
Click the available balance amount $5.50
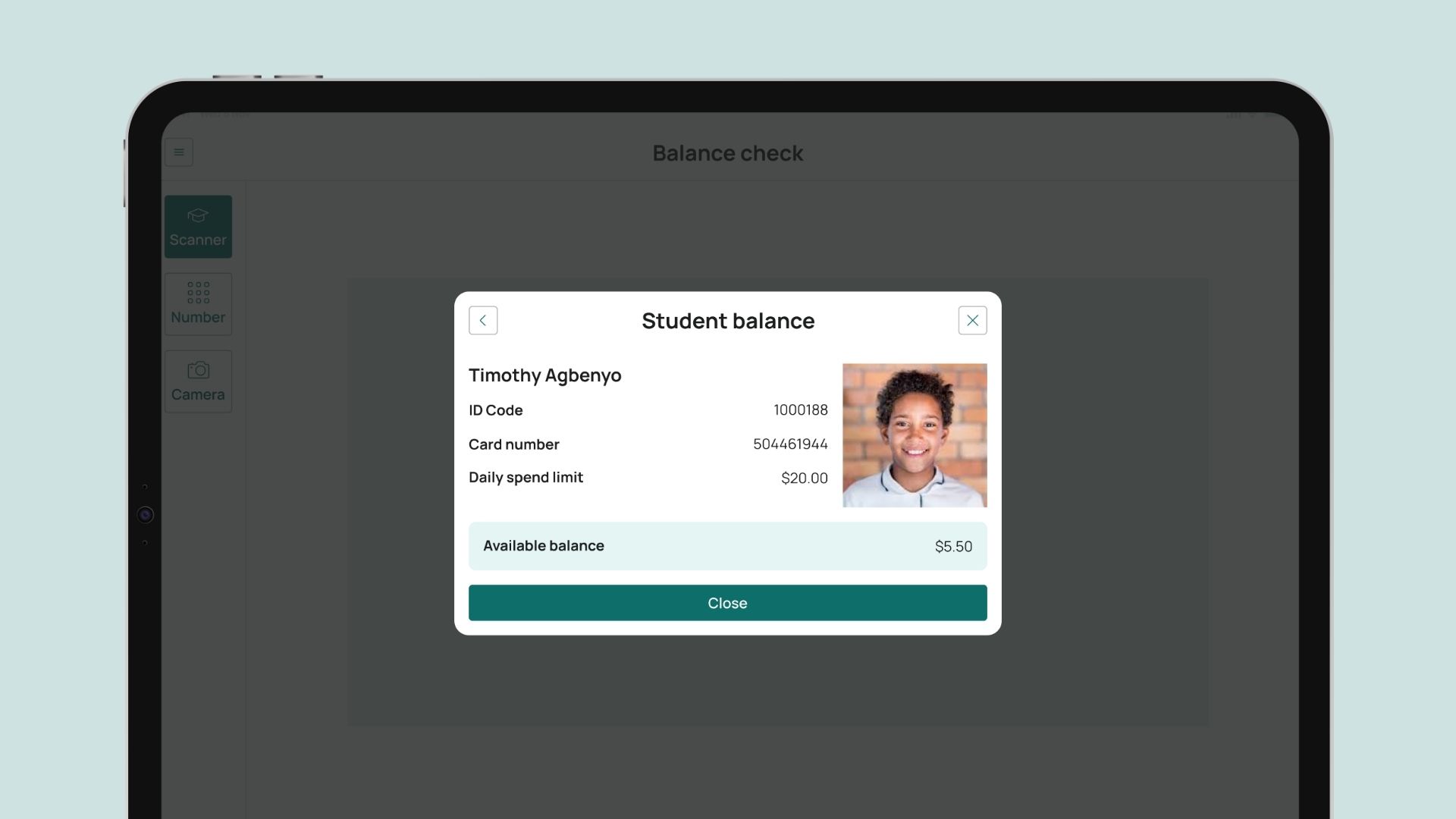pos(953,547)
